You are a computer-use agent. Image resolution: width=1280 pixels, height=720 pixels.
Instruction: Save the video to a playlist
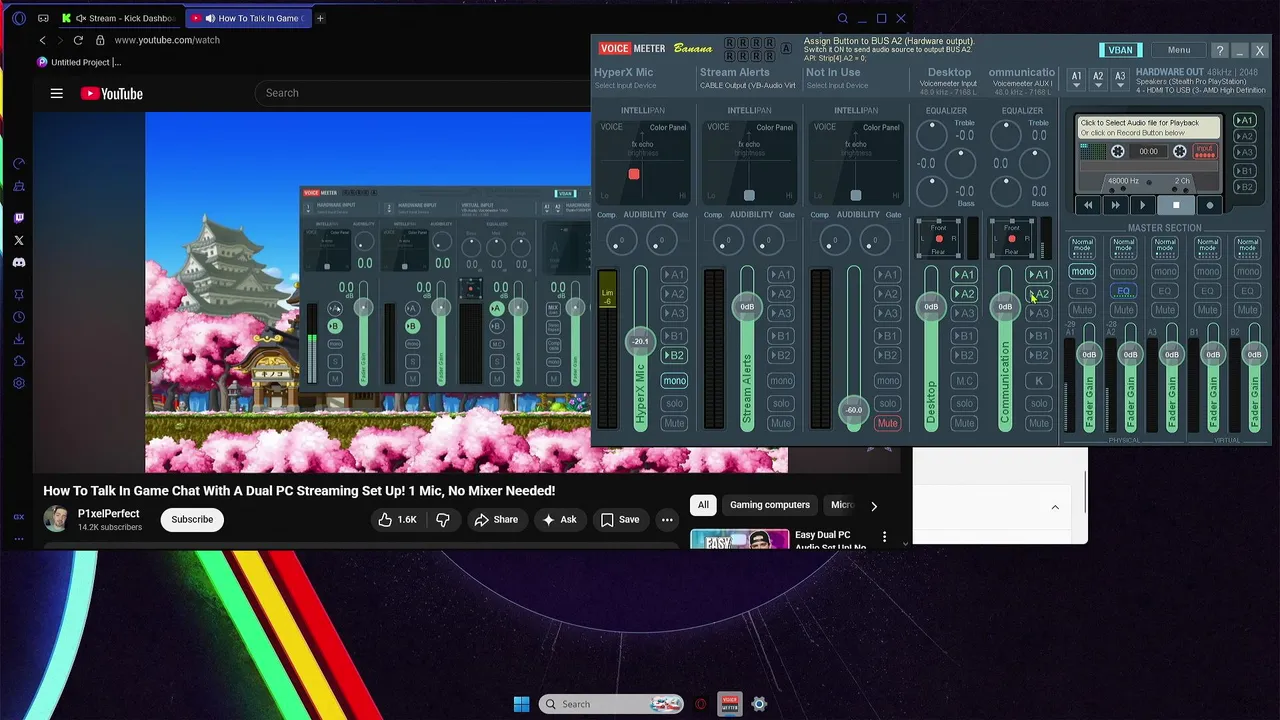point(620,520)
